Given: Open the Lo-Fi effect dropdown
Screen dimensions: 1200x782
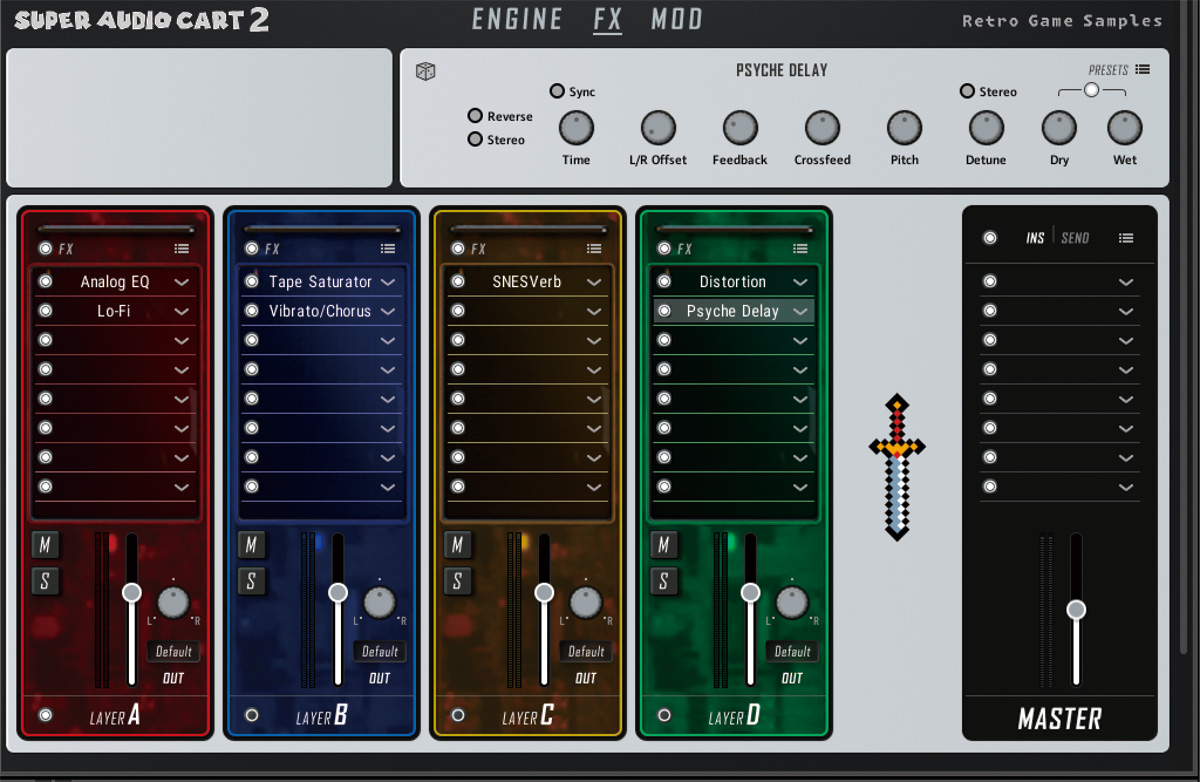Looking at the screenshot, I should tap(182, 312).
